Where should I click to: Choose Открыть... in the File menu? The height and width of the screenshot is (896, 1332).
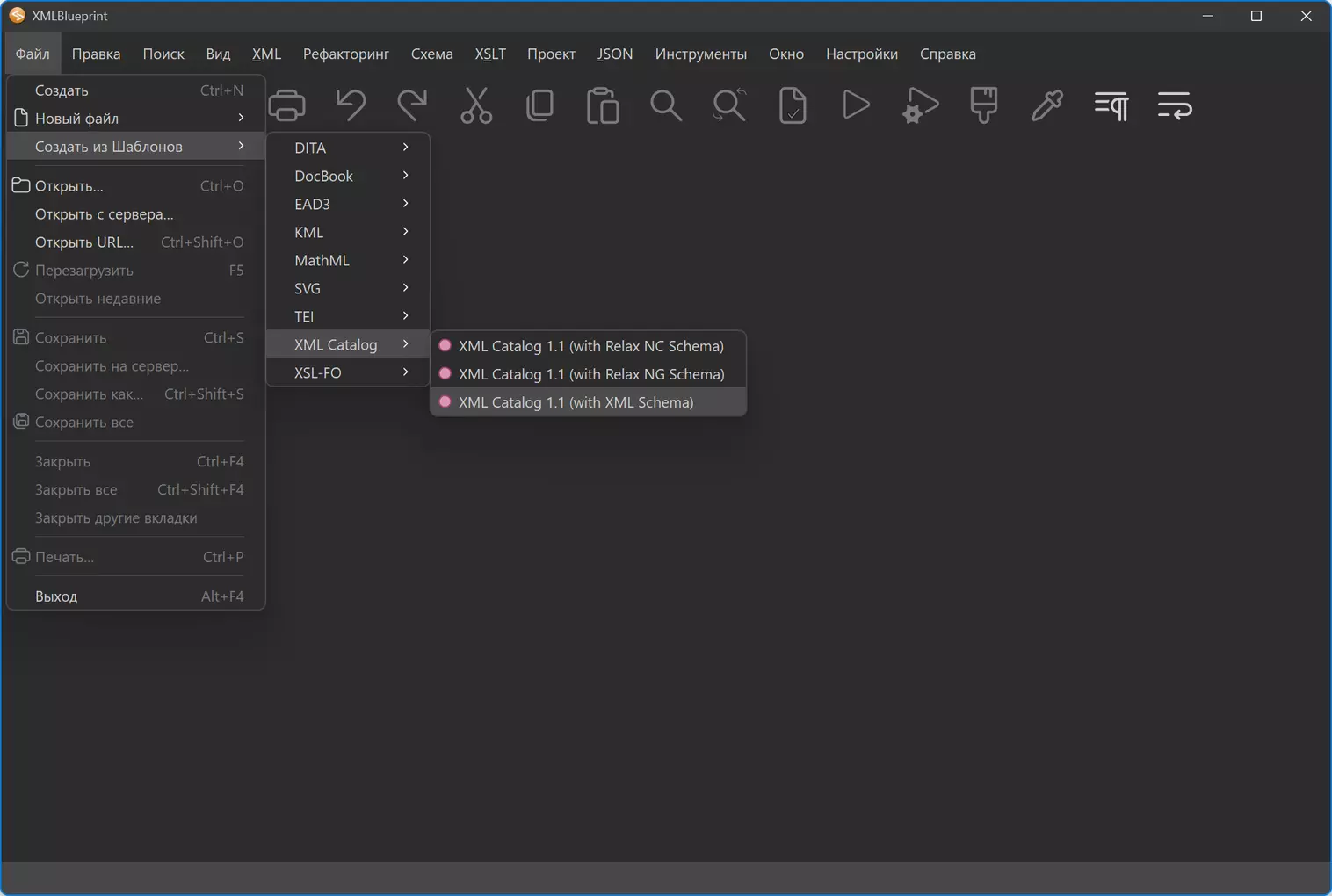(136, 186)
